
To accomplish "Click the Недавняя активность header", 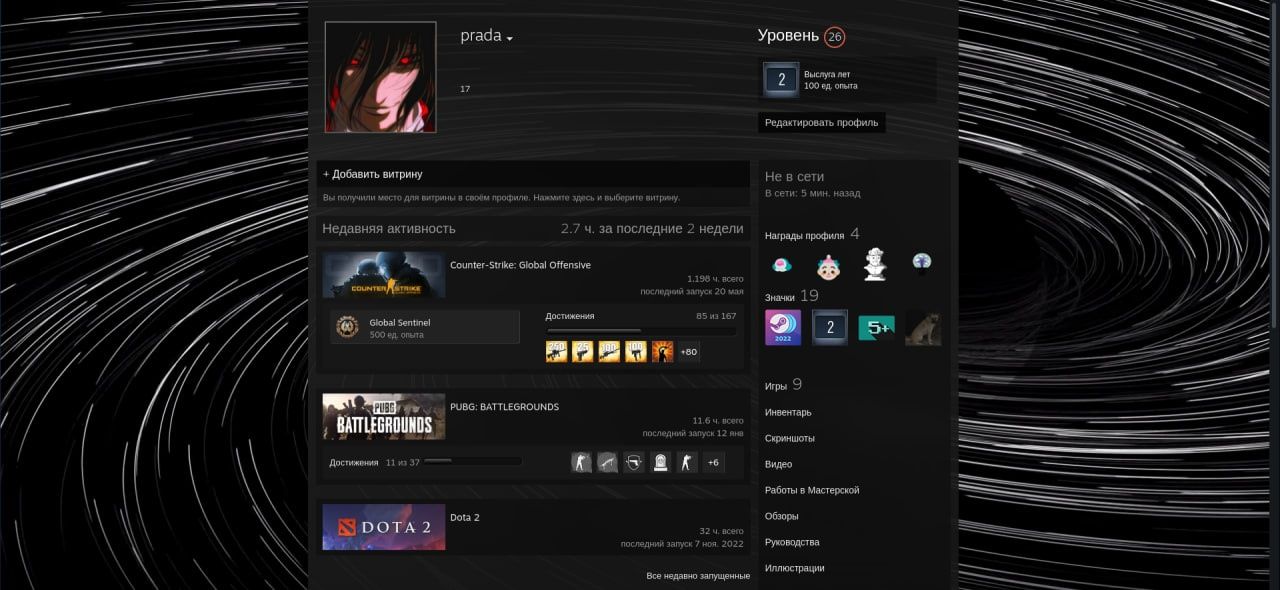I will [x=389, y=229].
